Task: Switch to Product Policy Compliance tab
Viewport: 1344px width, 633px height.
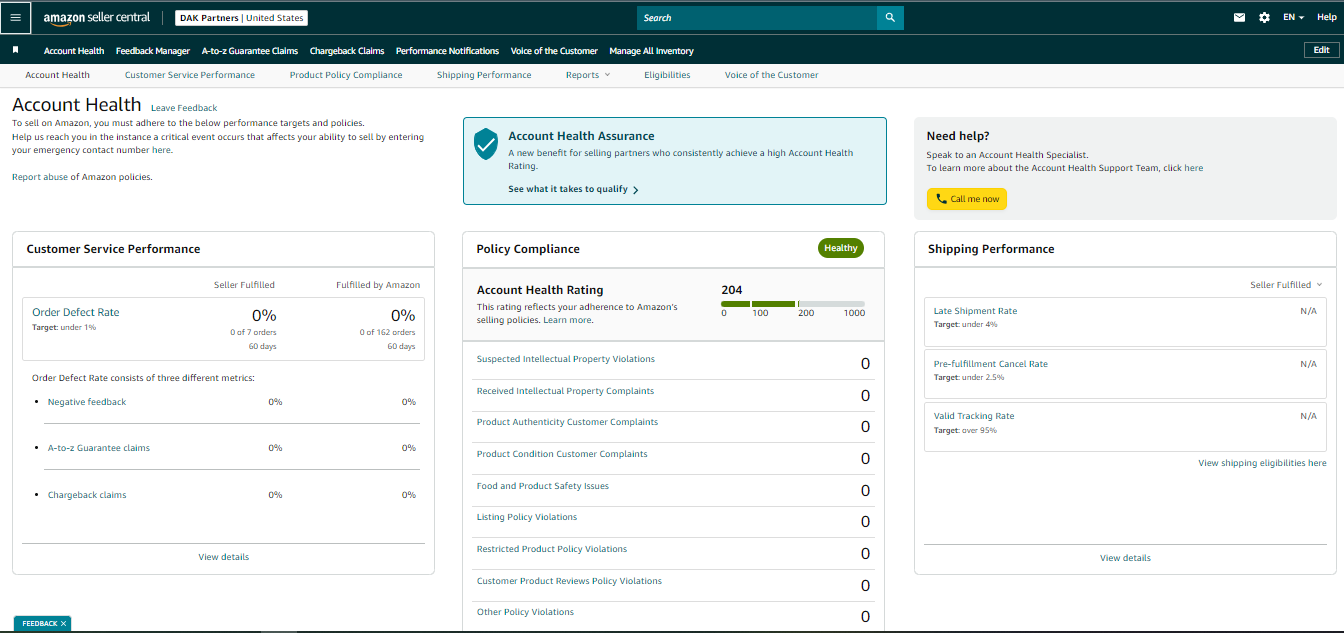Action: [346, 75]
